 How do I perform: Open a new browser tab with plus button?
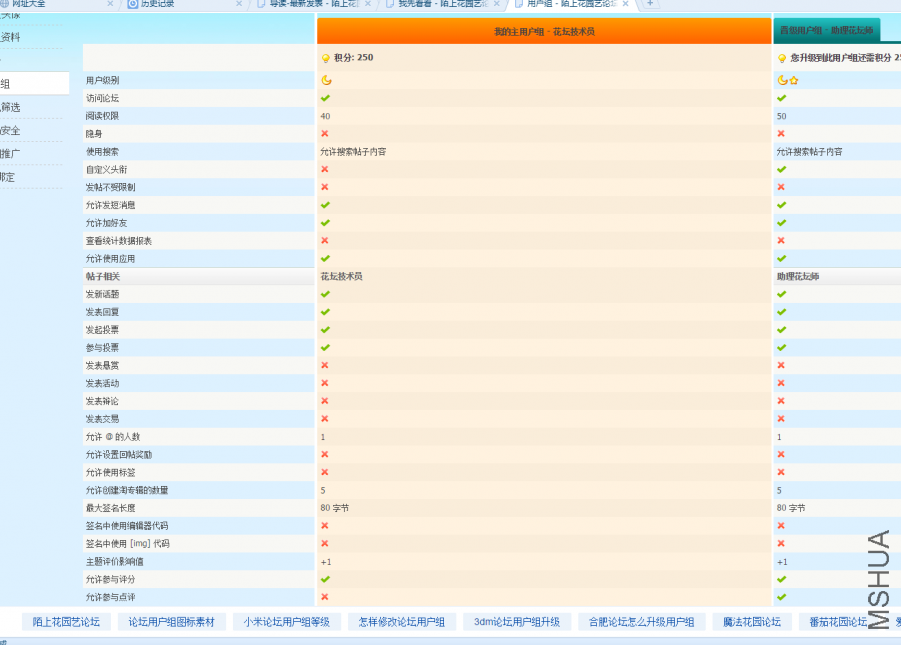(x=650, y=4)
